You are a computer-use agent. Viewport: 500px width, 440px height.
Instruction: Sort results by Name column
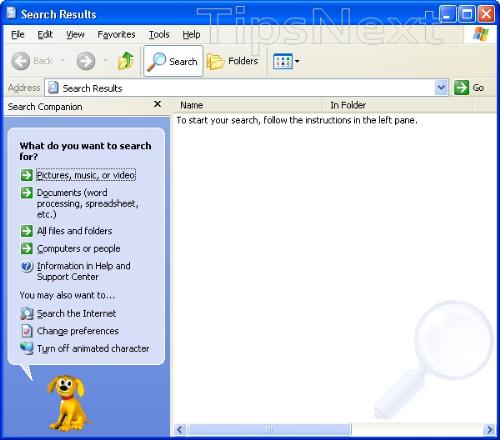pos(248,105)
